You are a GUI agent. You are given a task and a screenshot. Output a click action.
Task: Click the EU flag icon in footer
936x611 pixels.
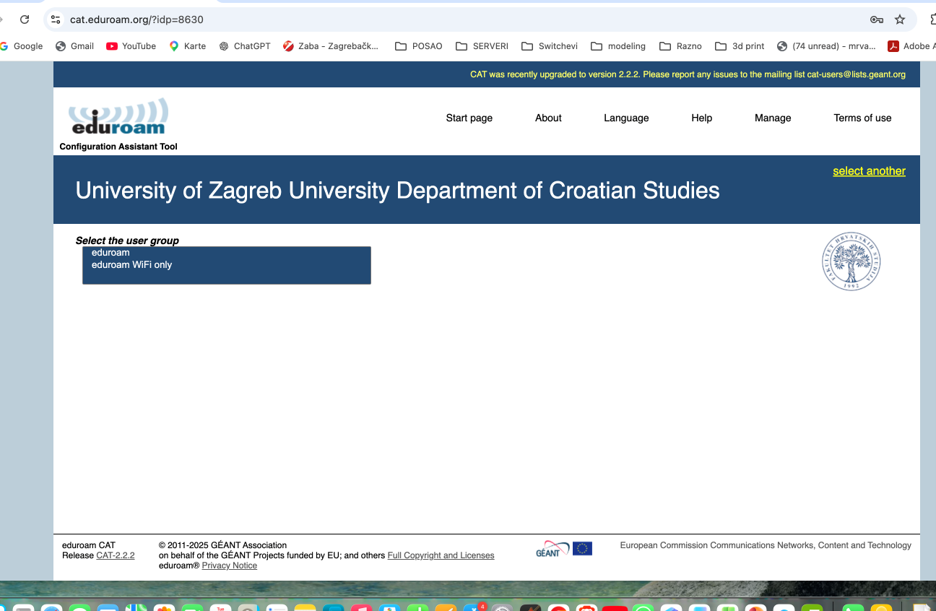click(583, 548)
